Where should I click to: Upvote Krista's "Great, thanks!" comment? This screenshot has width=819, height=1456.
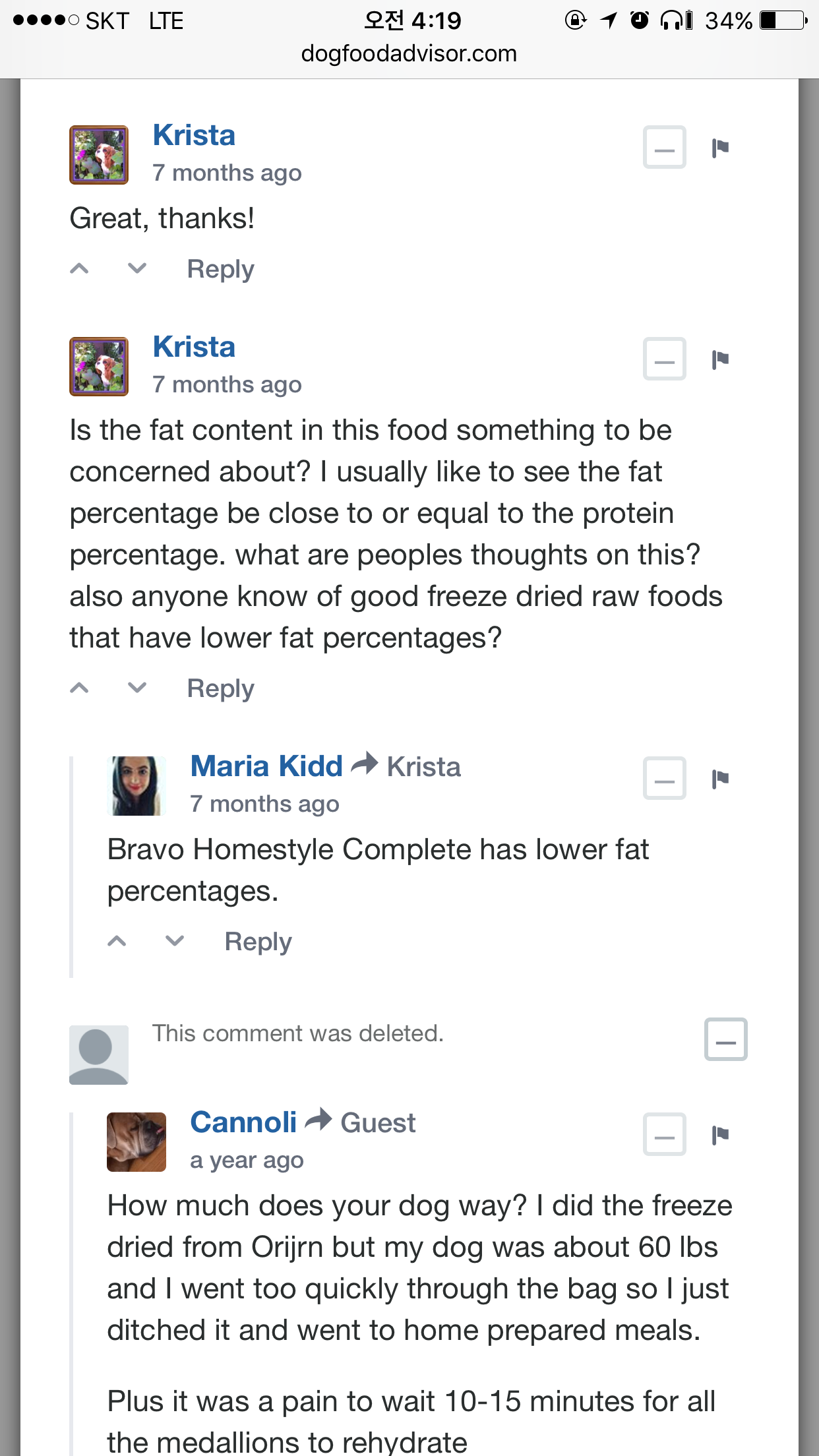point(79,268)
